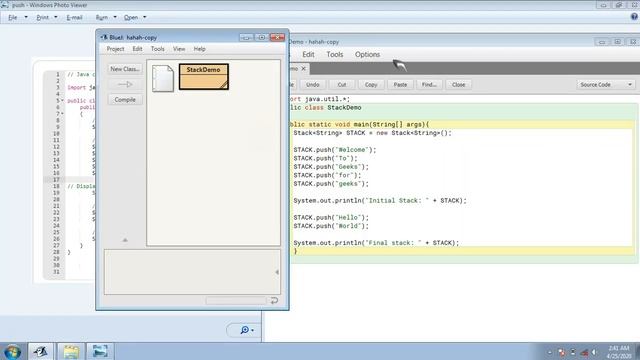Click the taskbar clock
Image resolution: width=640 pixels, height=360 pixels.
[619, 352]
